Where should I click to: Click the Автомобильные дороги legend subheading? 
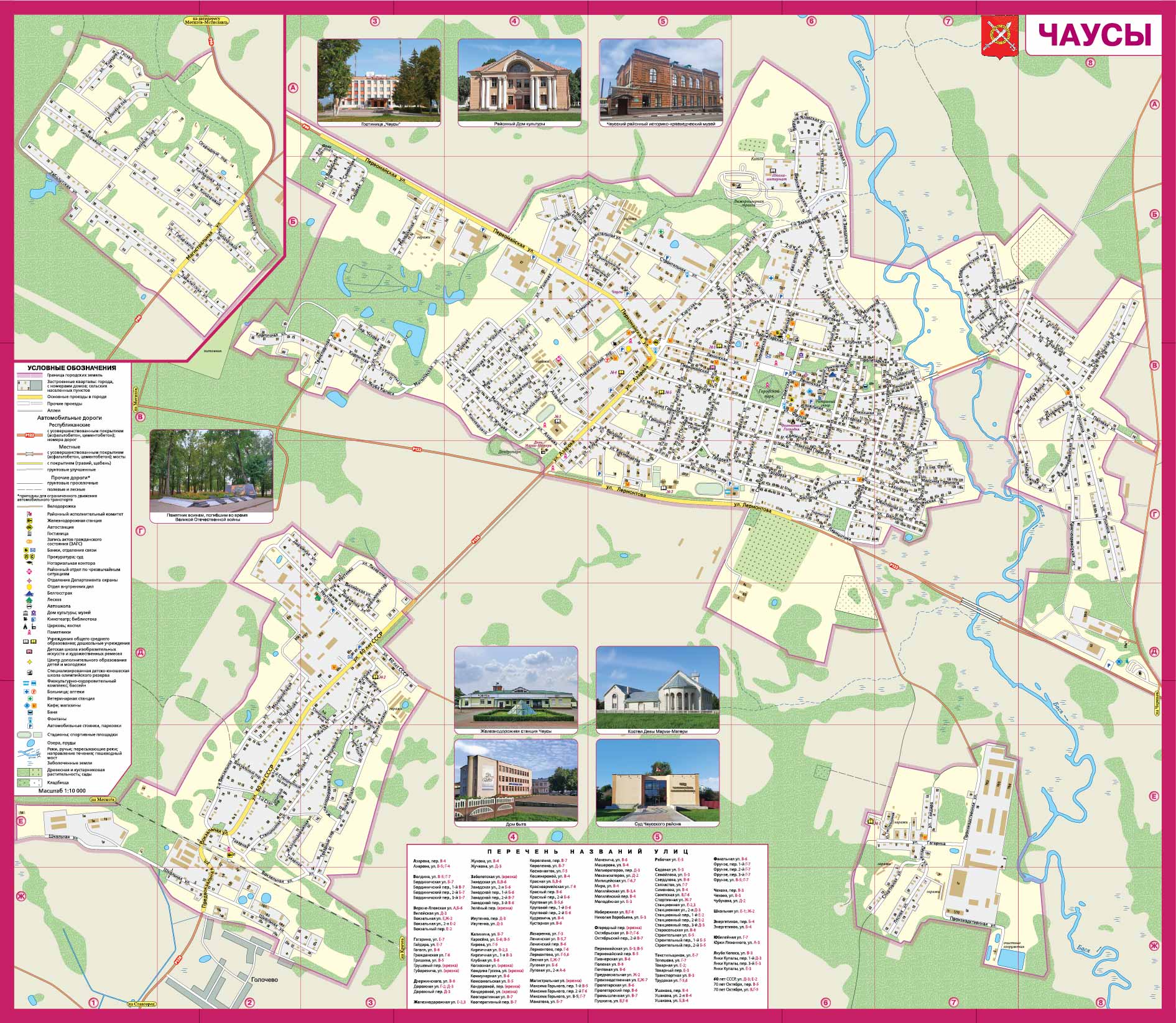69,418
